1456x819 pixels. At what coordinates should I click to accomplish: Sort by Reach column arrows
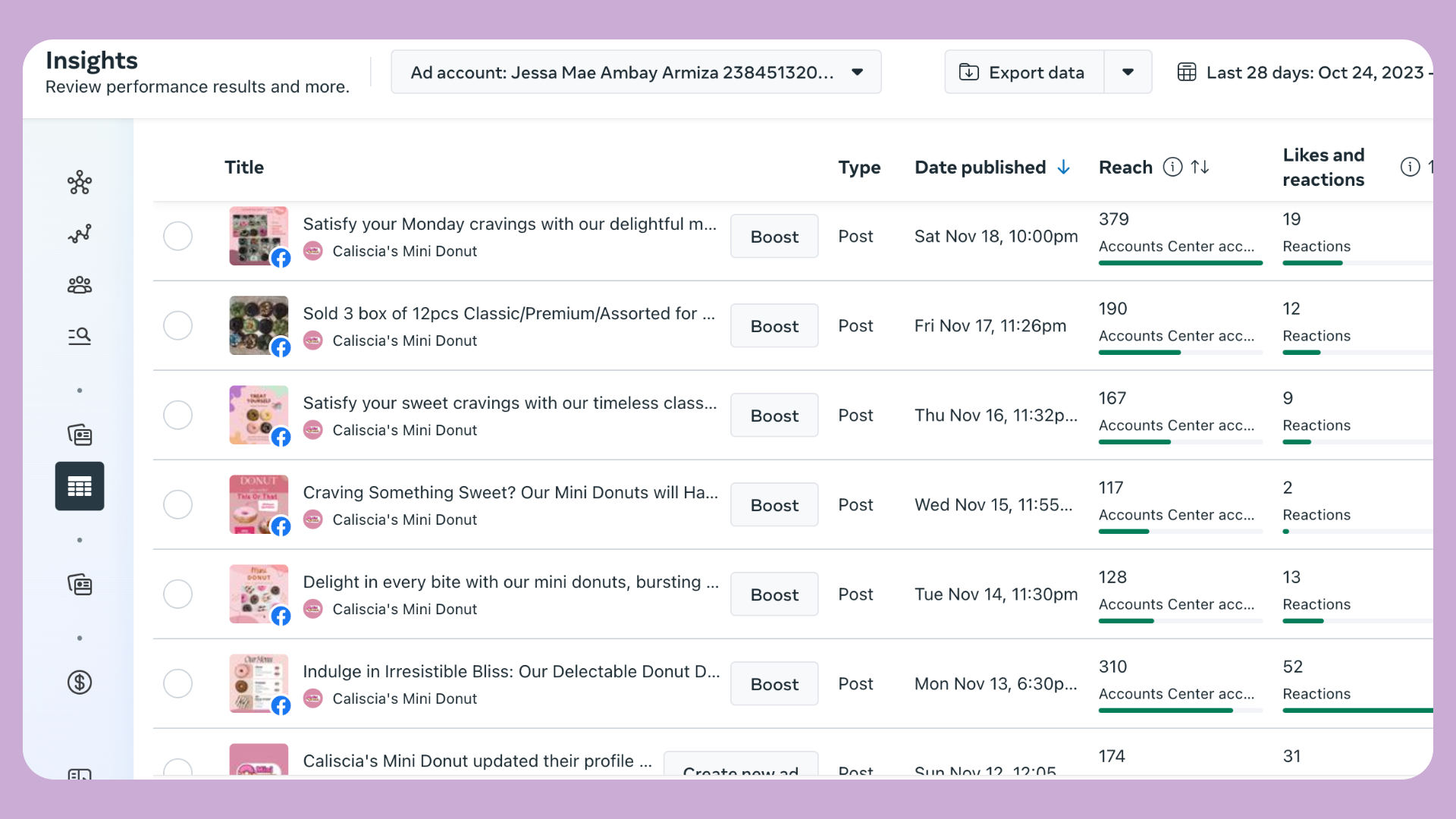tap(1200, 167)
